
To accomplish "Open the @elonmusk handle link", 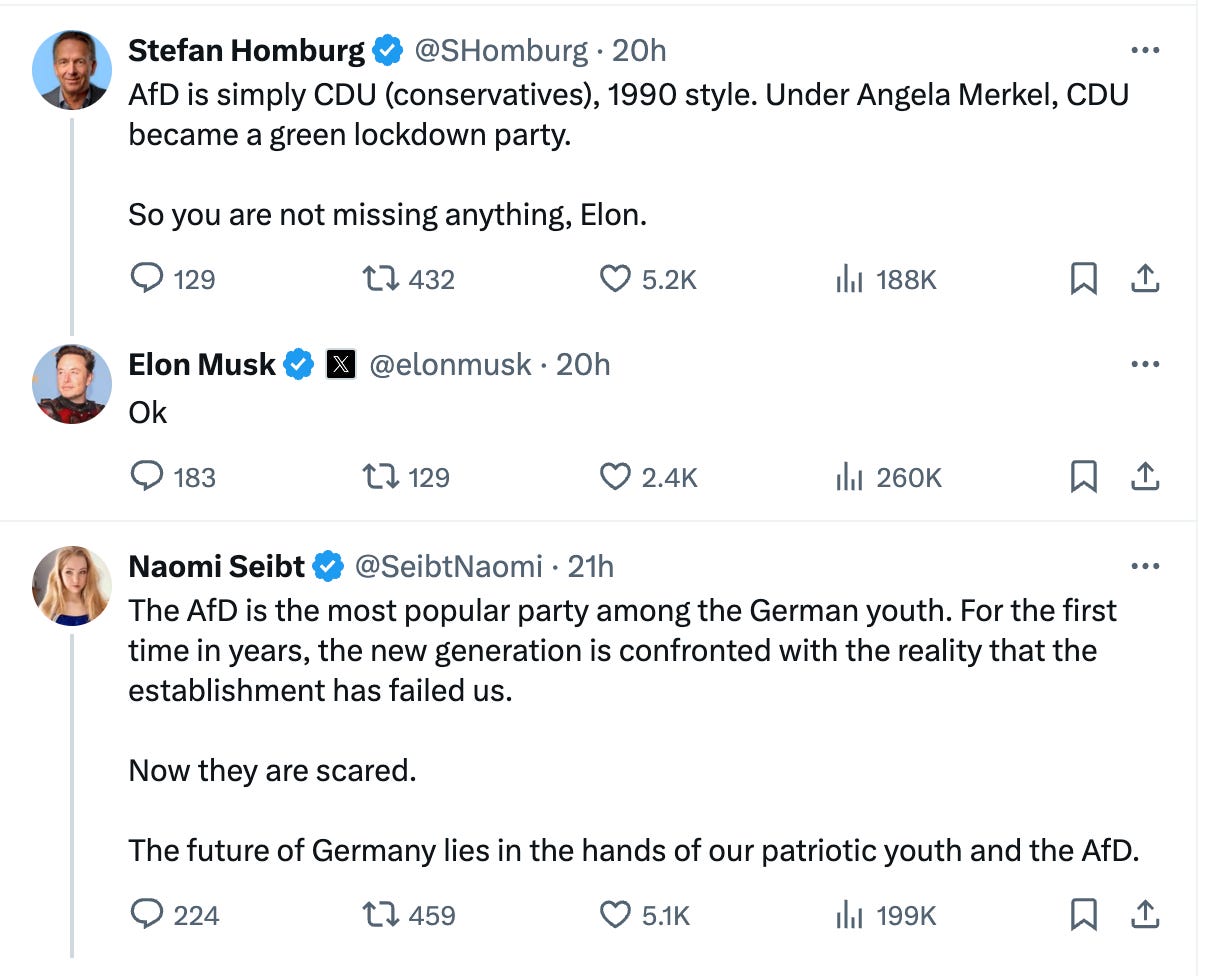I will click(450, 365).
